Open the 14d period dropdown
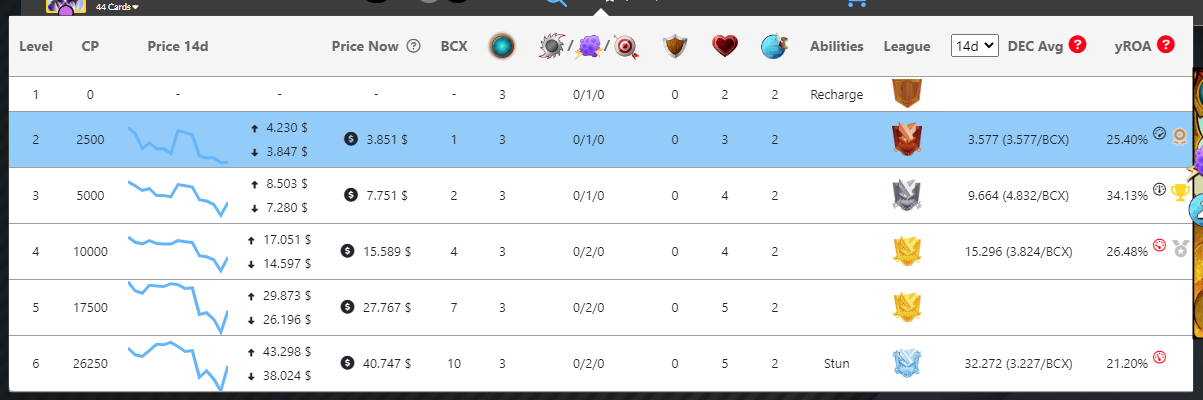Screen dimensions: 1203x400 974,46
